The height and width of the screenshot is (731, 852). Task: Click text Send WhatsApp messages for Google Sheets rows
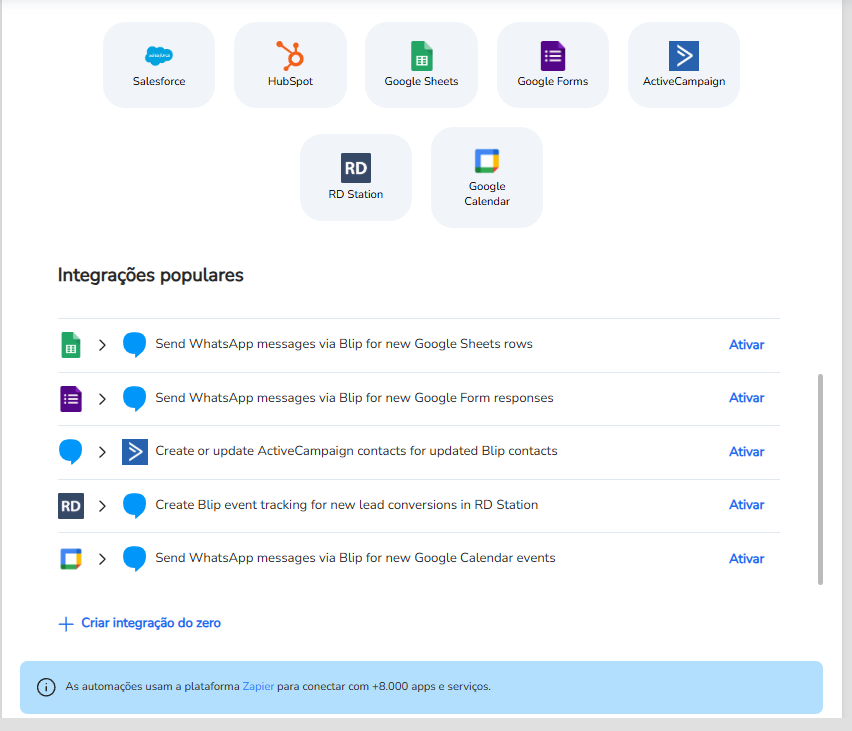point(344,344)
